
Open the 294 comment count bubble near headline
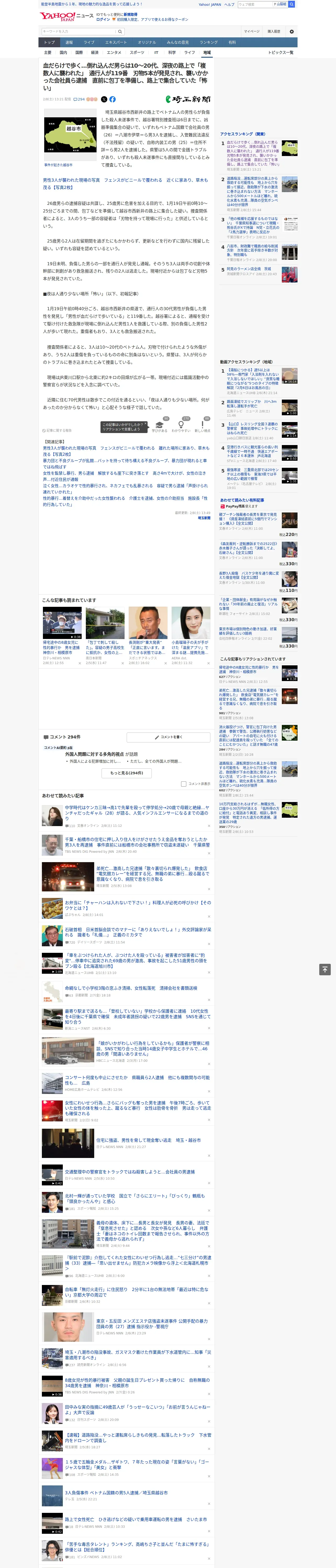coord(79,99)
